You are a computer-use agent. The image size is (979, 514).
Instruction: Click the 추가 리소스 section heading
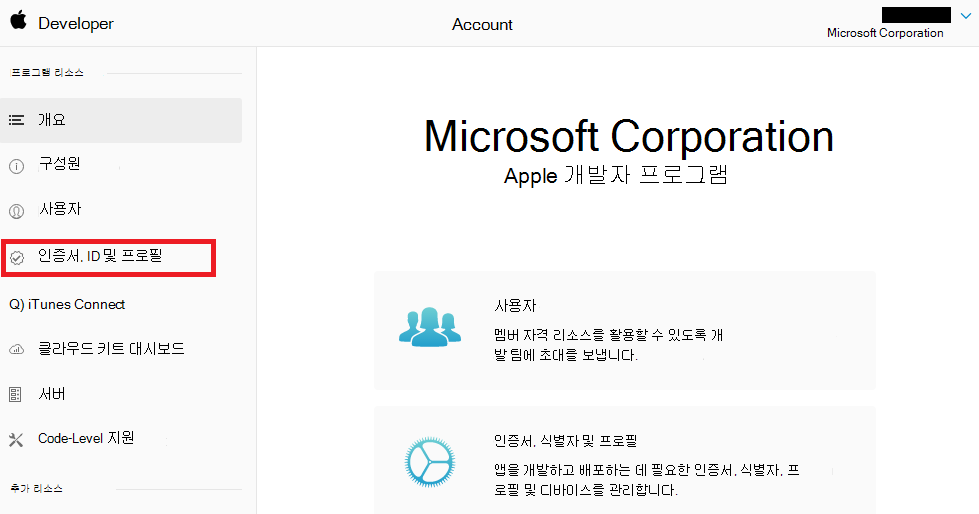(37, 488)
